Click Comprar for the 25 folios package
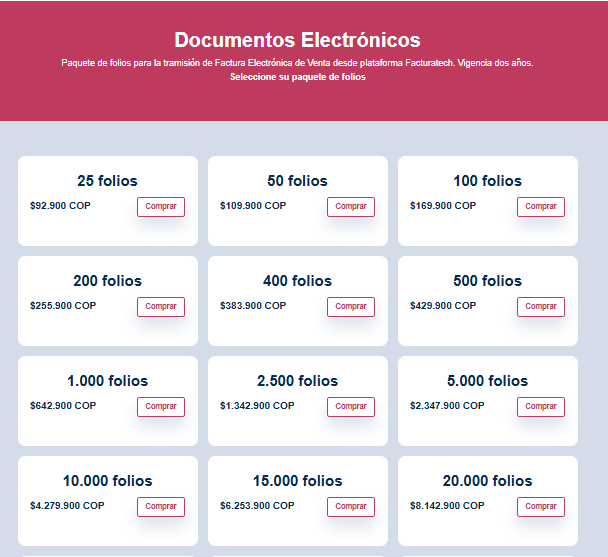 tap(160, 207)
